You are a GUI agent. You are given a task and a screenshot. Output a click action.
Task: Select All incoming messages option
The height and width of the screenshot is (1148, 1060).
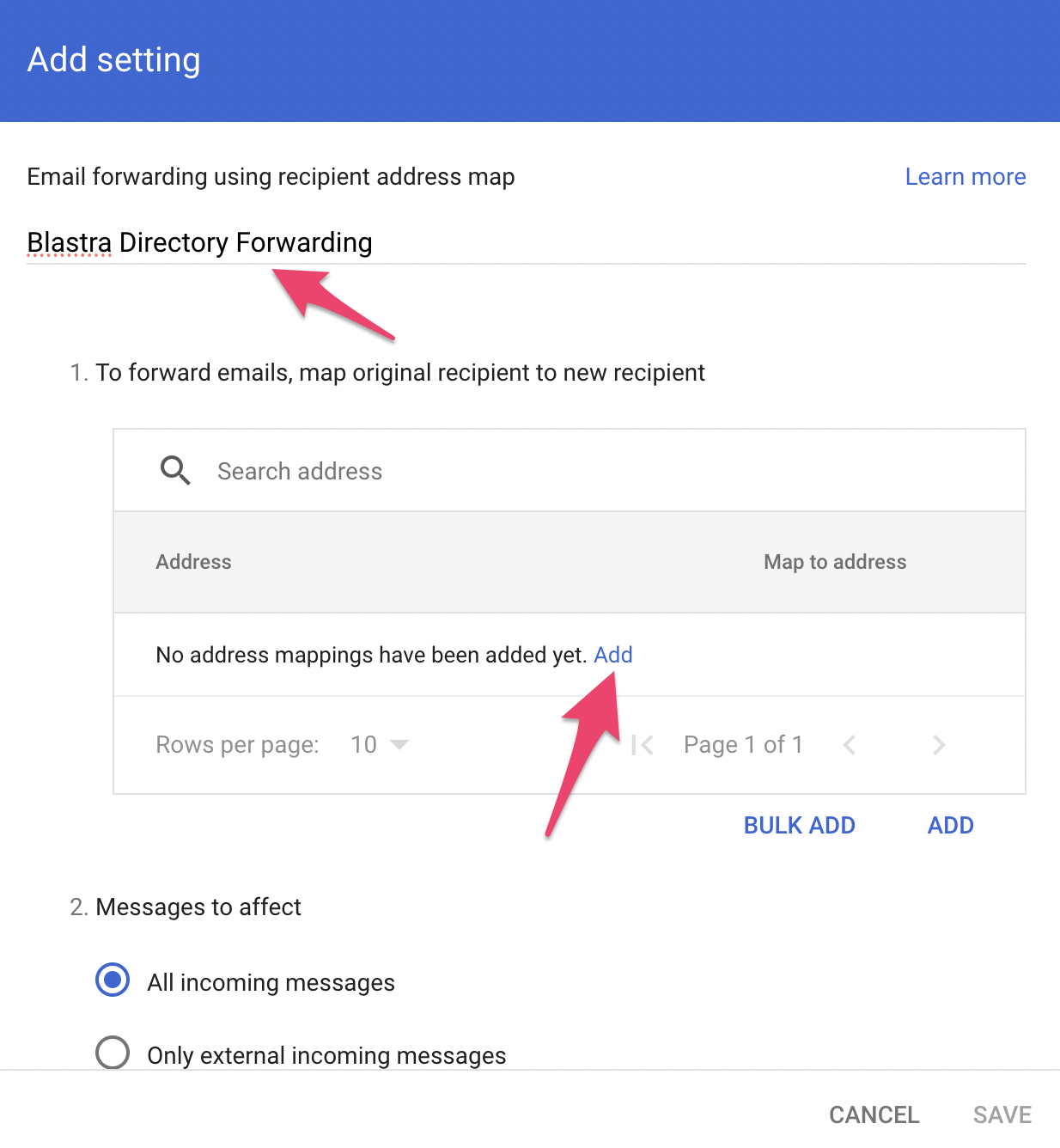click(113, 980)
